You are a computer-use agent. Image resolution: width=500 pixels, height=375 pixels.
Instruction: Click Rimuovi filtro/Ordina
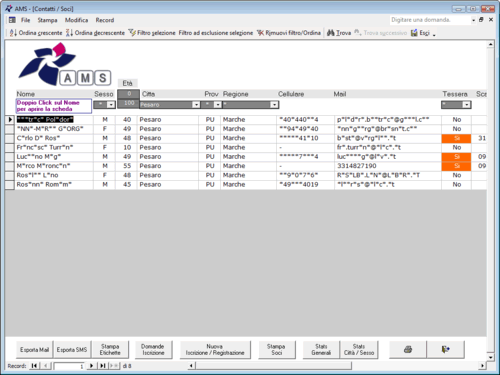[289, 33]
